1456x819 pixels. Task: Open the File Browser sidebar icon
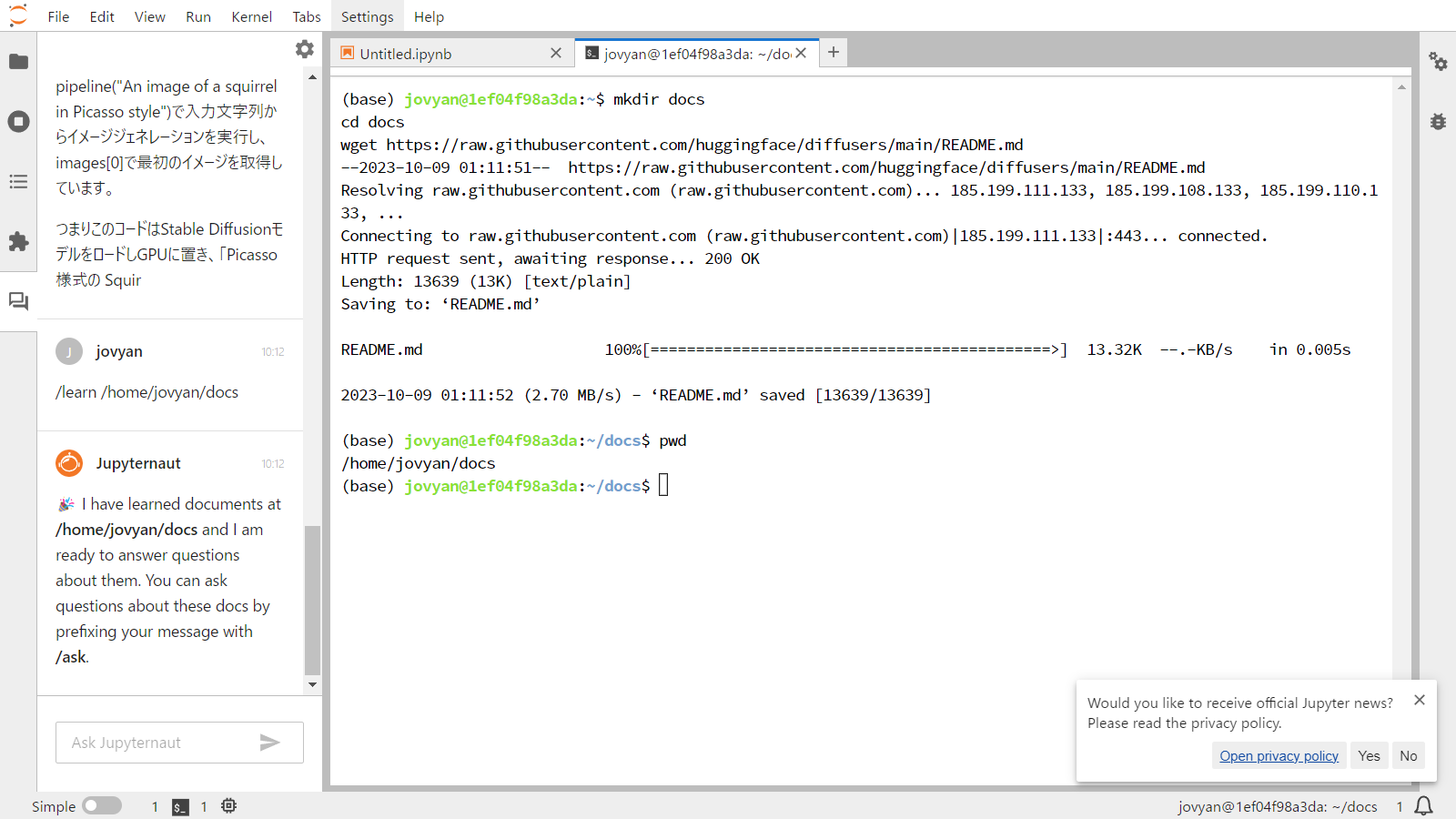[18, 62]
